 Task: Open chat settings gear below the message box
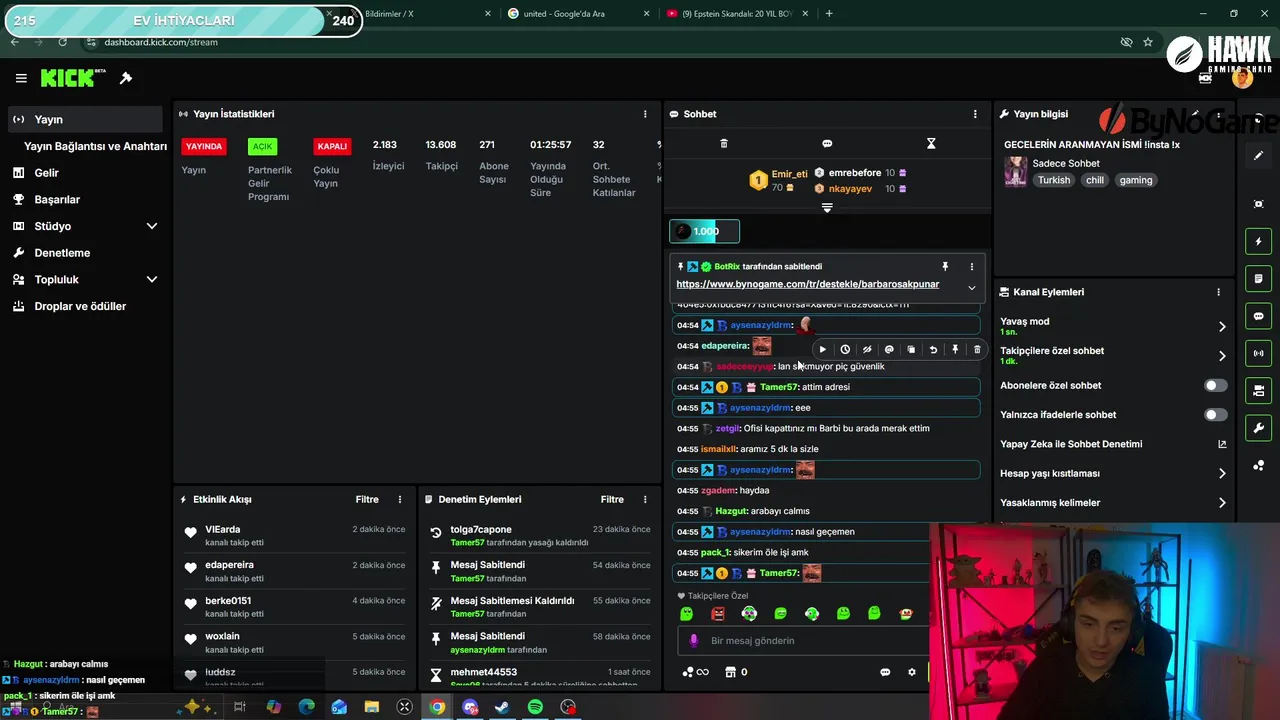coord(911,672)
